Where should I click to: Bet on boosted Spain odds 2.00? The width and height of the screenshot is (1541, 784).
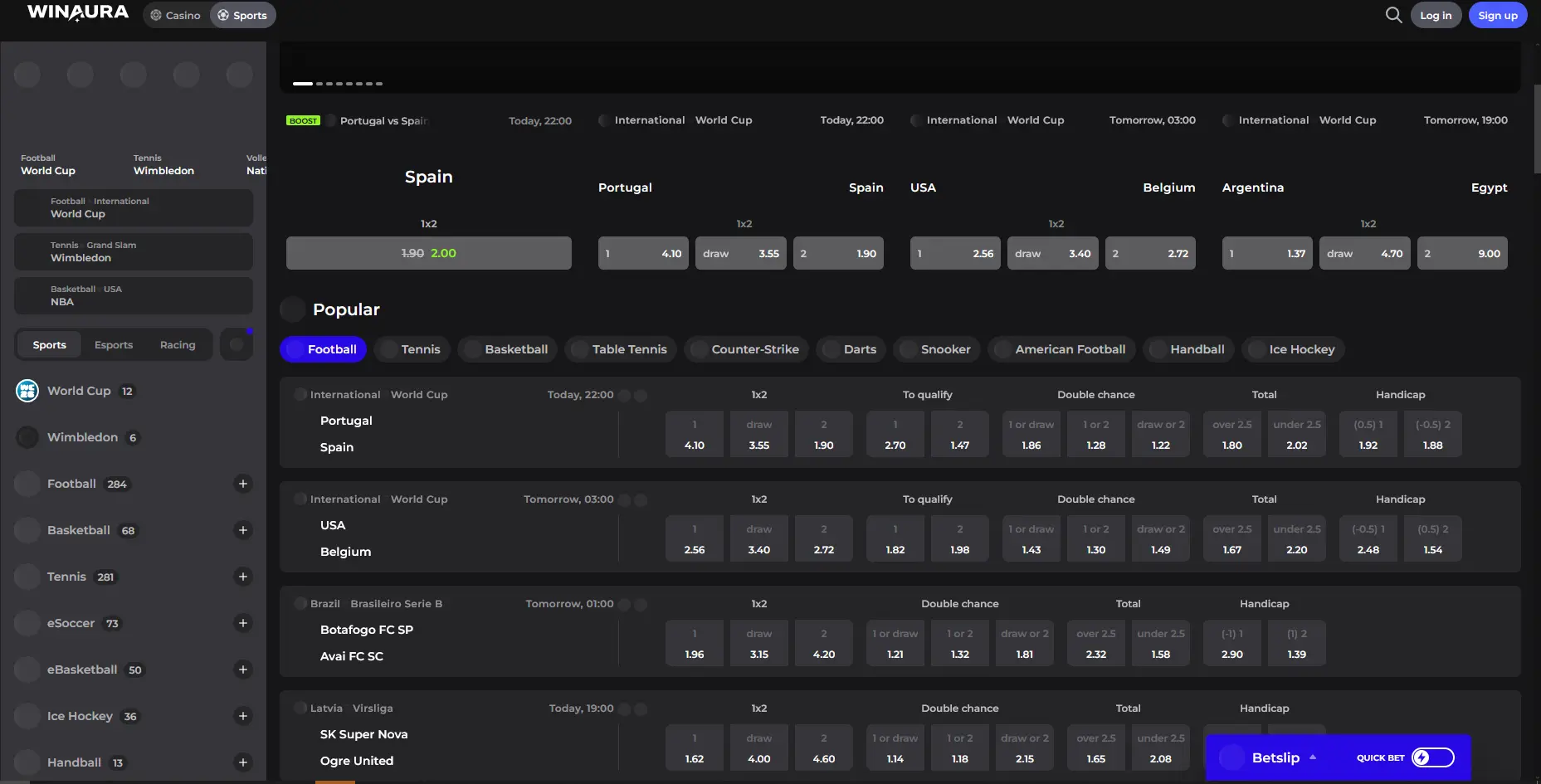[429, 253]
